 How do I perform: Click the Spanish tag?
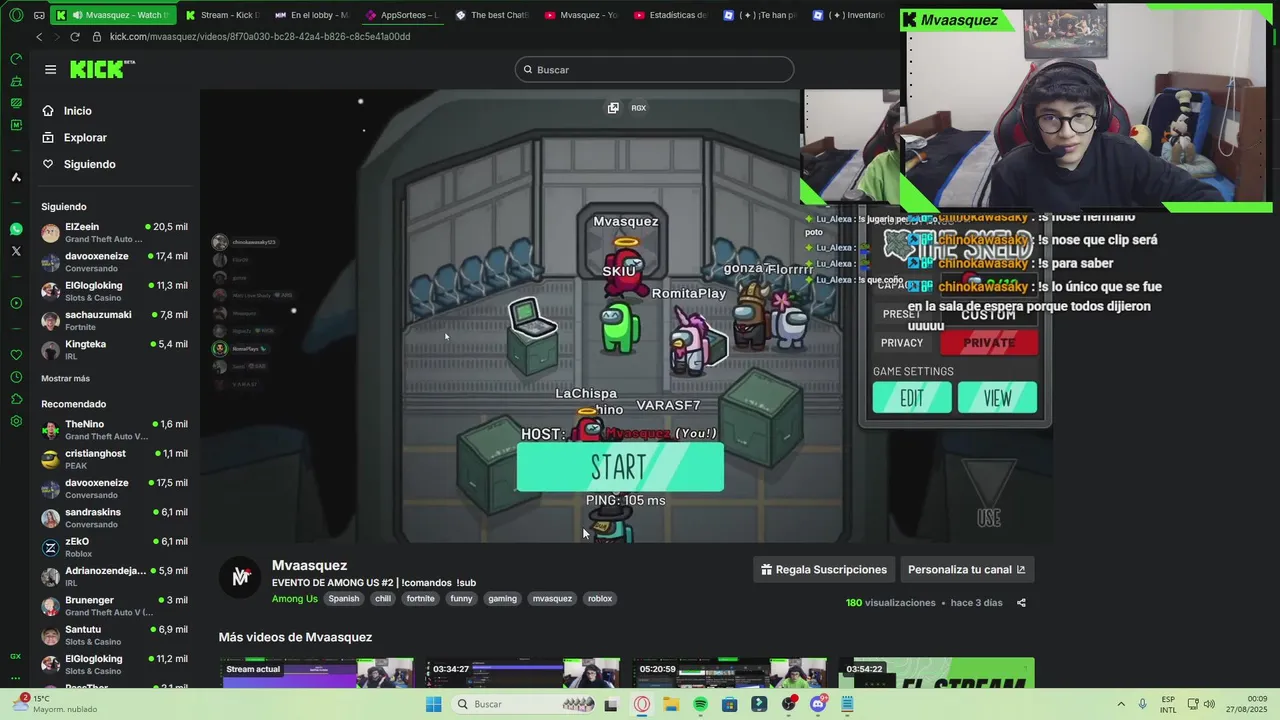(x=344, y=599)
